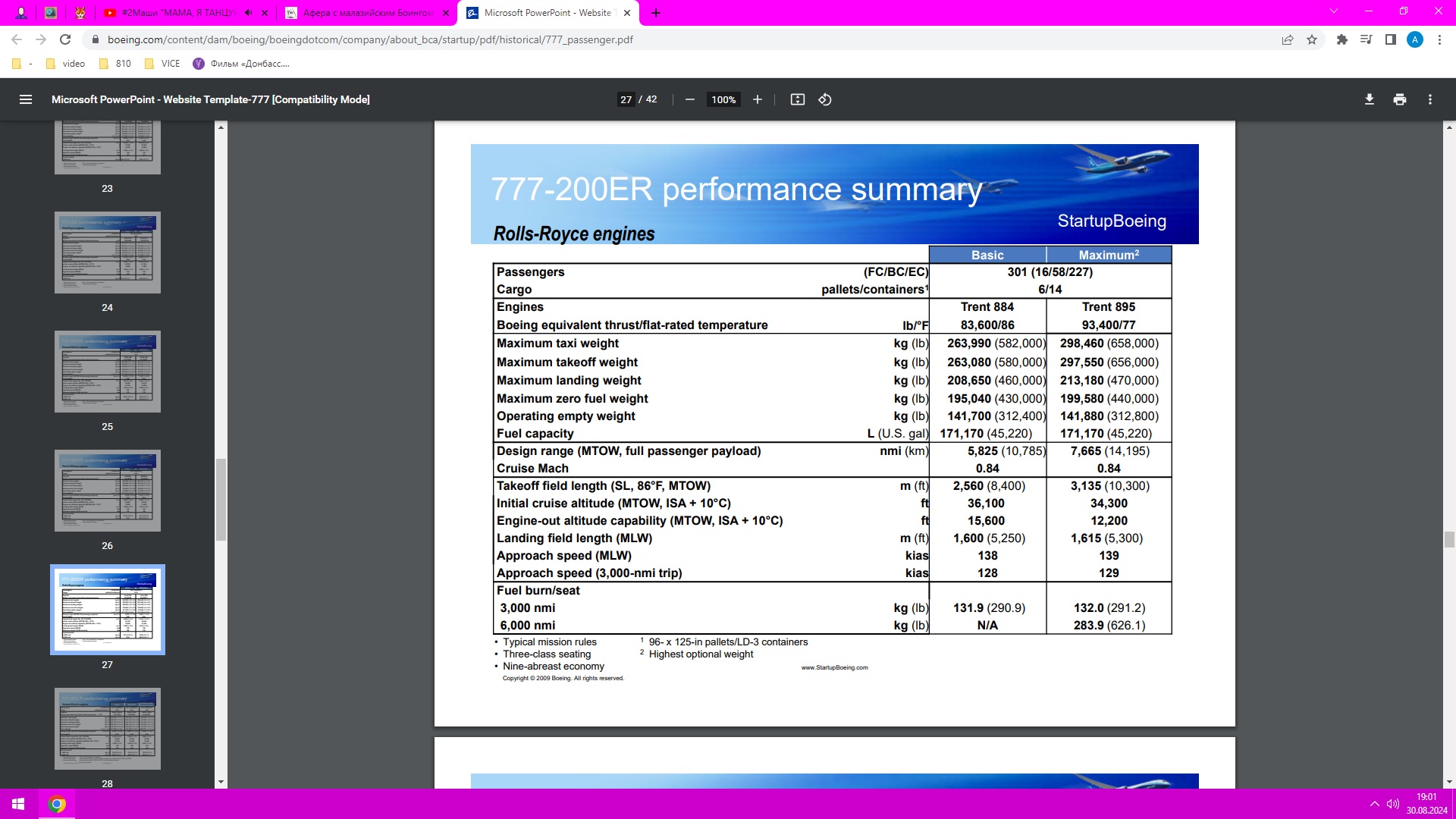Image resolution: width=1456 pixels, height=819 pixels.
Task: Toggle the PDF sidebar menu icon
Action: point(25,99)
